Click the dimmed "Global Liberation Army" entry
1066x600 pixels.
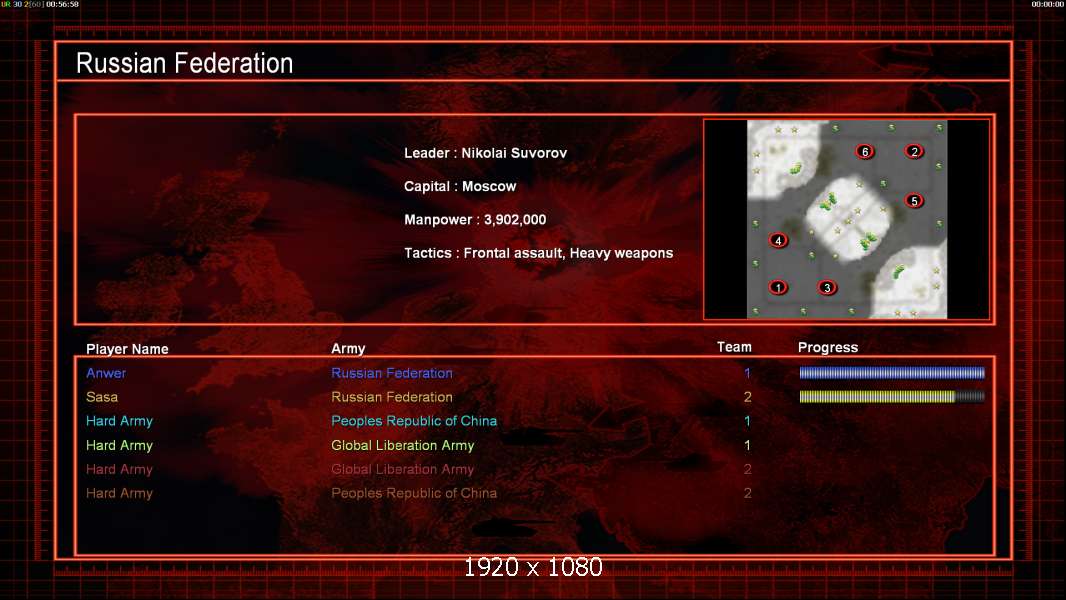(x=402, y=470)
